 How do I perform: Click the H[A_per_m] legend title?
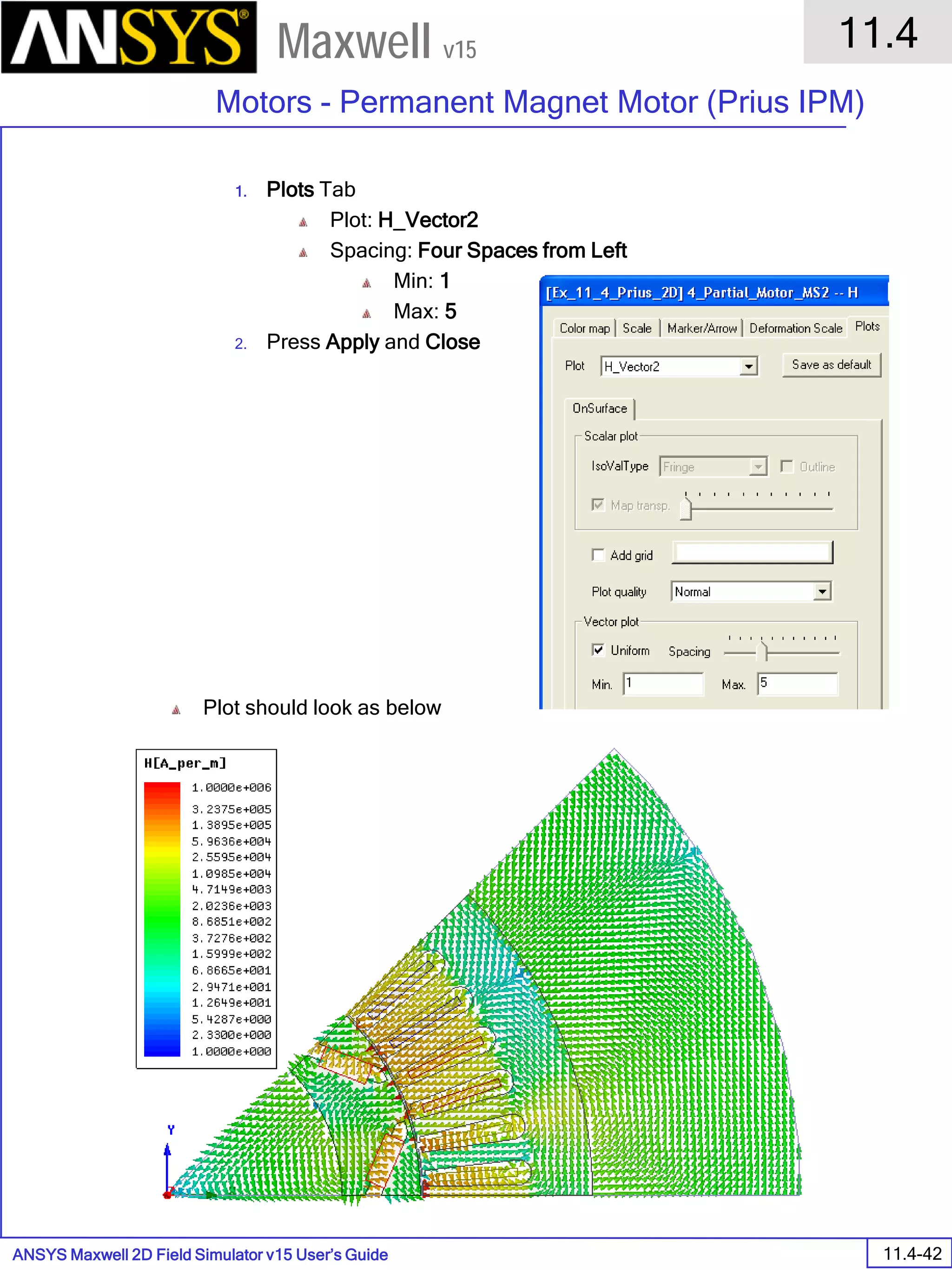click(185, 763)
